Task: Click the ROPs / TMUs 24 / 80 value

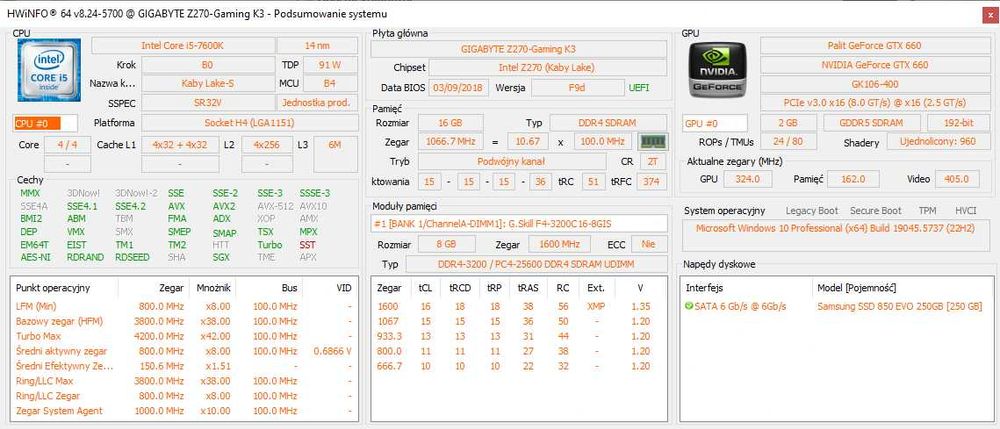Action: point(790,142)
